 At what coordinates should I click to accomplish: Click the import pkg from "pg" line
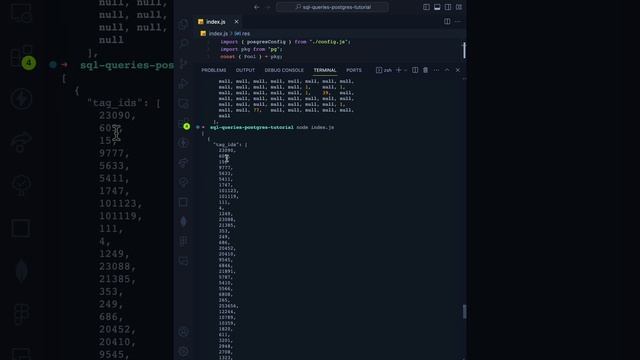point(251,49)
